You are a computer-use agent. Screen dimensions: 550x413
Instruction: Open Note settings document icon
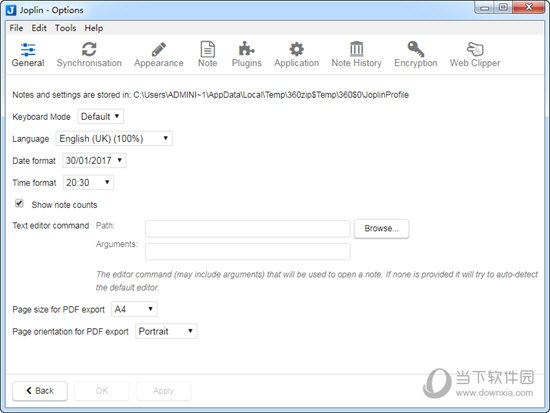point(208,49)
